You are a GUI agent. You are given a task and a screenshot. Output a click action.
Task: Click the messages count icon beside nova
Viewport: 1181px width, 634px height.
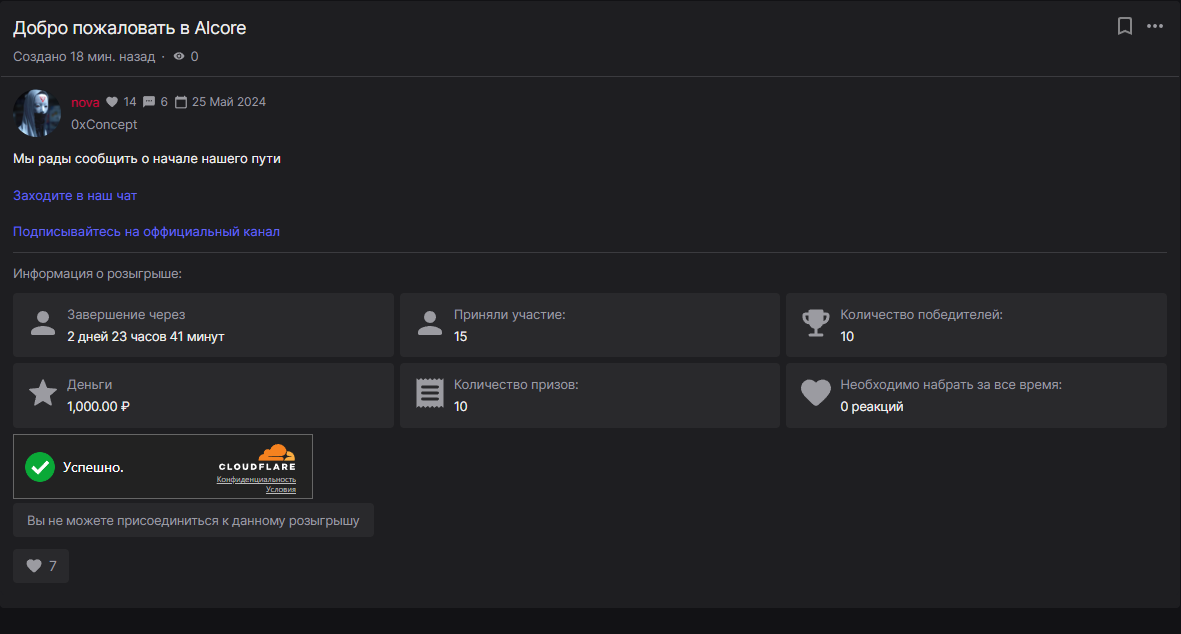pos(149,102)
